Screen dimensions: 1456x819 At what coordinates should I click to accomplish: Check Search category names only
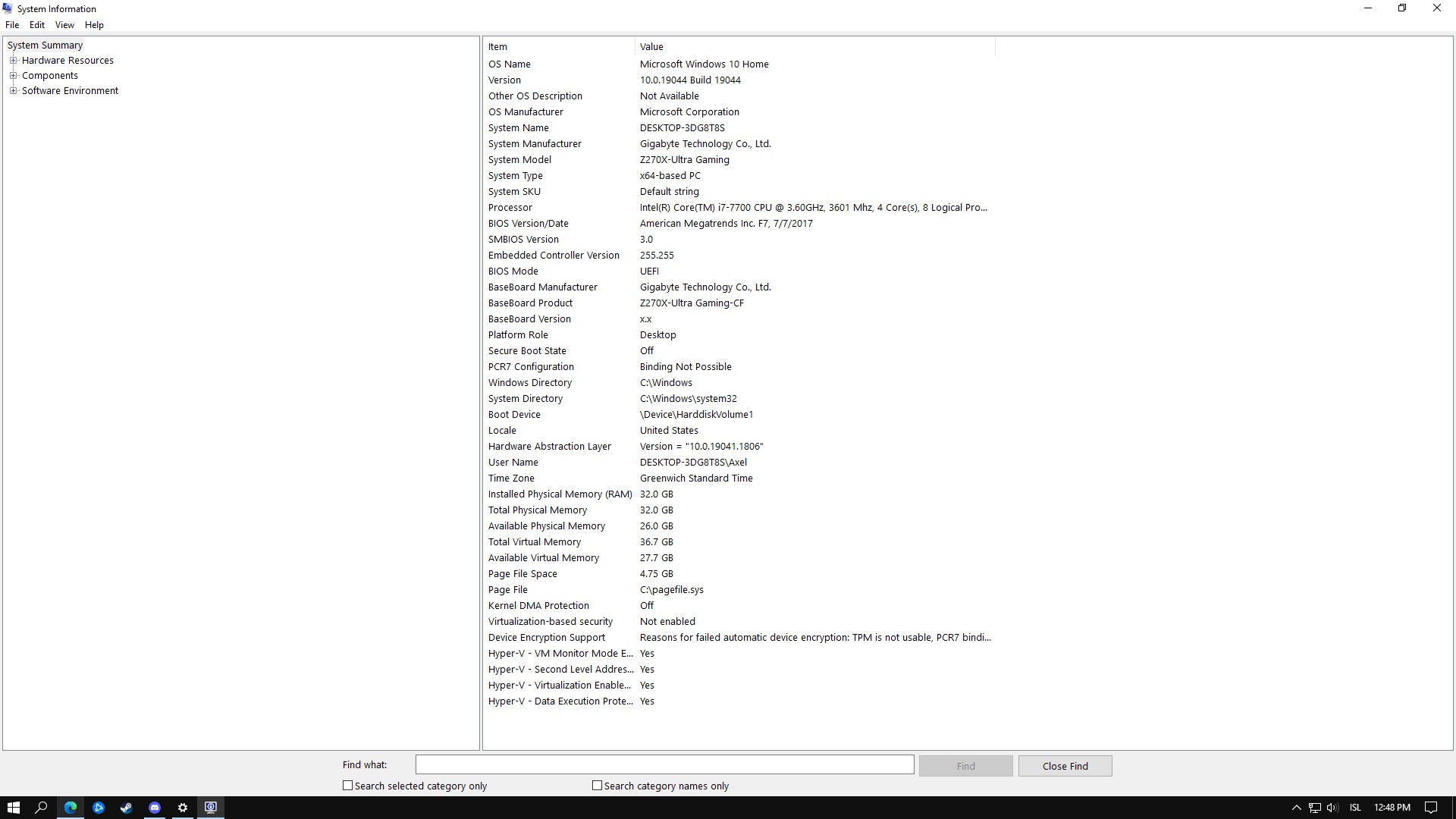[598, 786]
